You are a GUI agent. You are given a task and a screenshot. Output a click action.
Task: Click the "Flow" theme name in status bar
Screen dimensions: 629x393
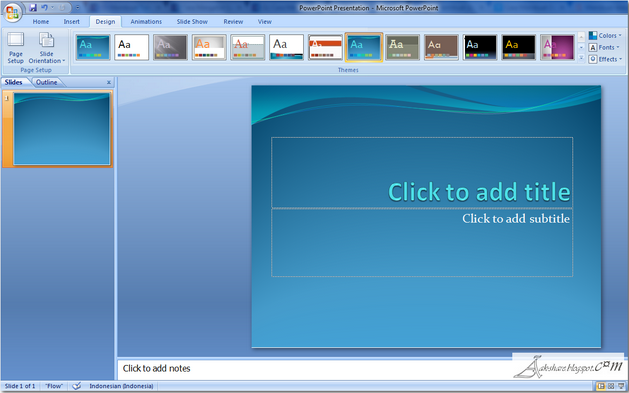54,386
